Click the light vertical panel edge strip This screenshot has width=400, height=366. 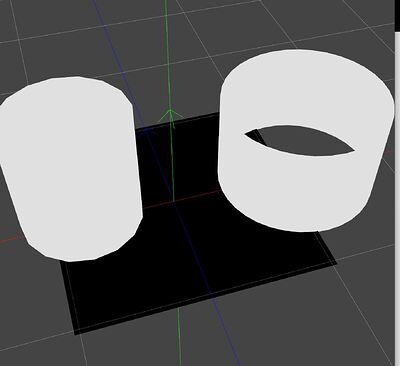coord(397,199)
